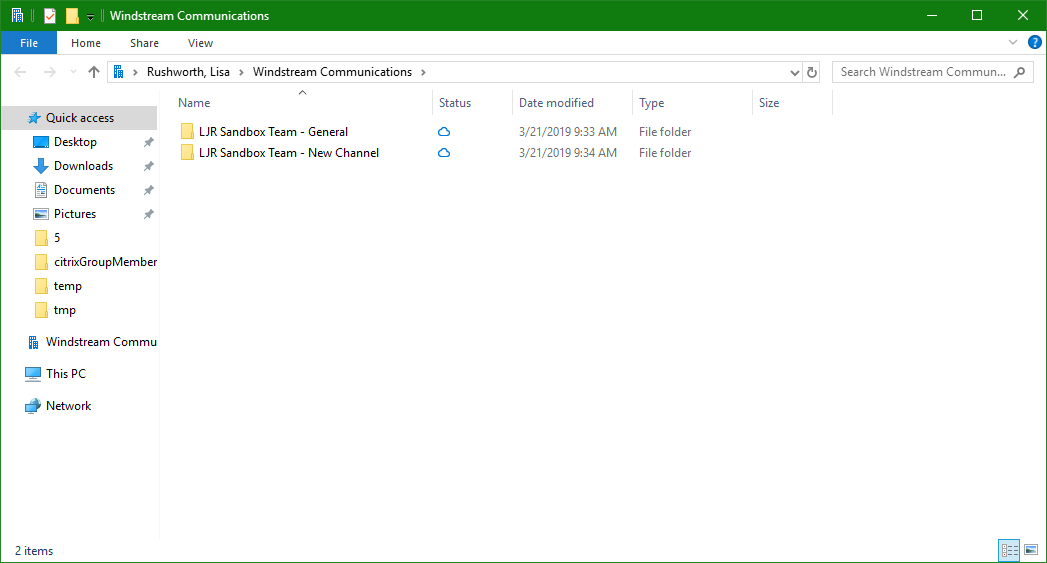Select This PC in navigation pane
1047x563 pixels.
(65, 374)
